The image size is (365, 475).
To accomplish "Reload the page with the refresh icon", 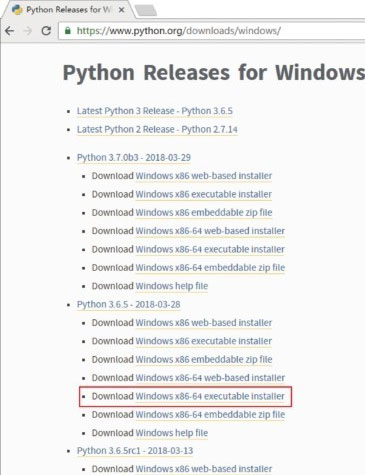I will tap(46, 31).
